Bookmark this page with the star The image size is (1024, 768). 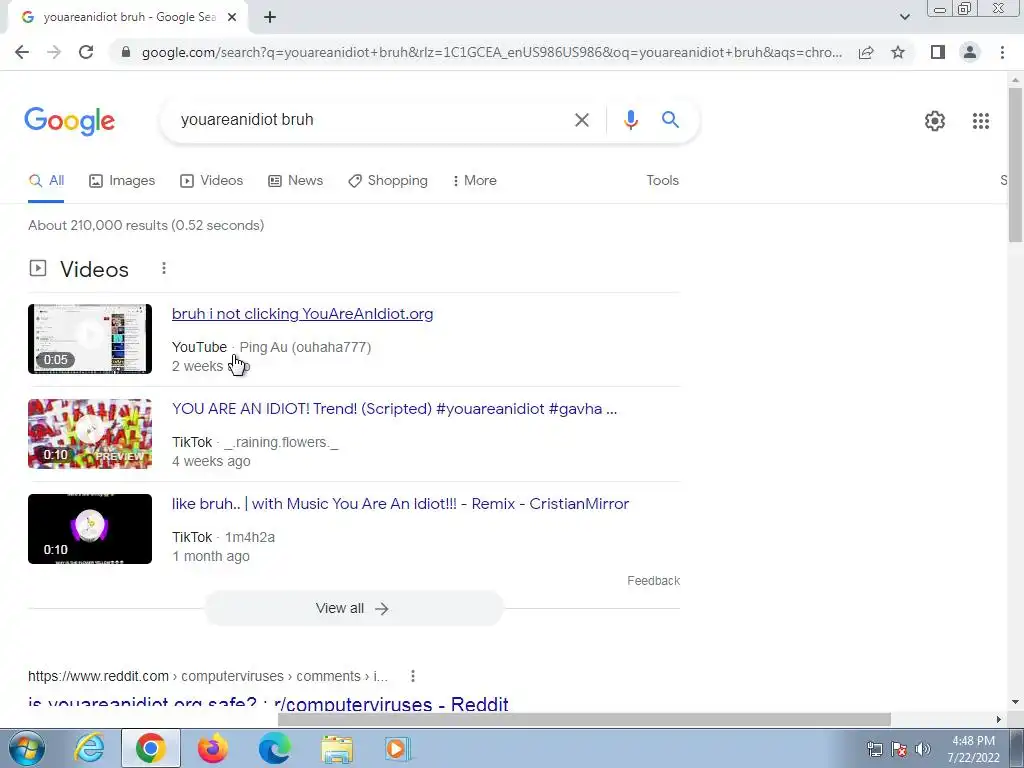pyautogui.click(x=898, y=52)
